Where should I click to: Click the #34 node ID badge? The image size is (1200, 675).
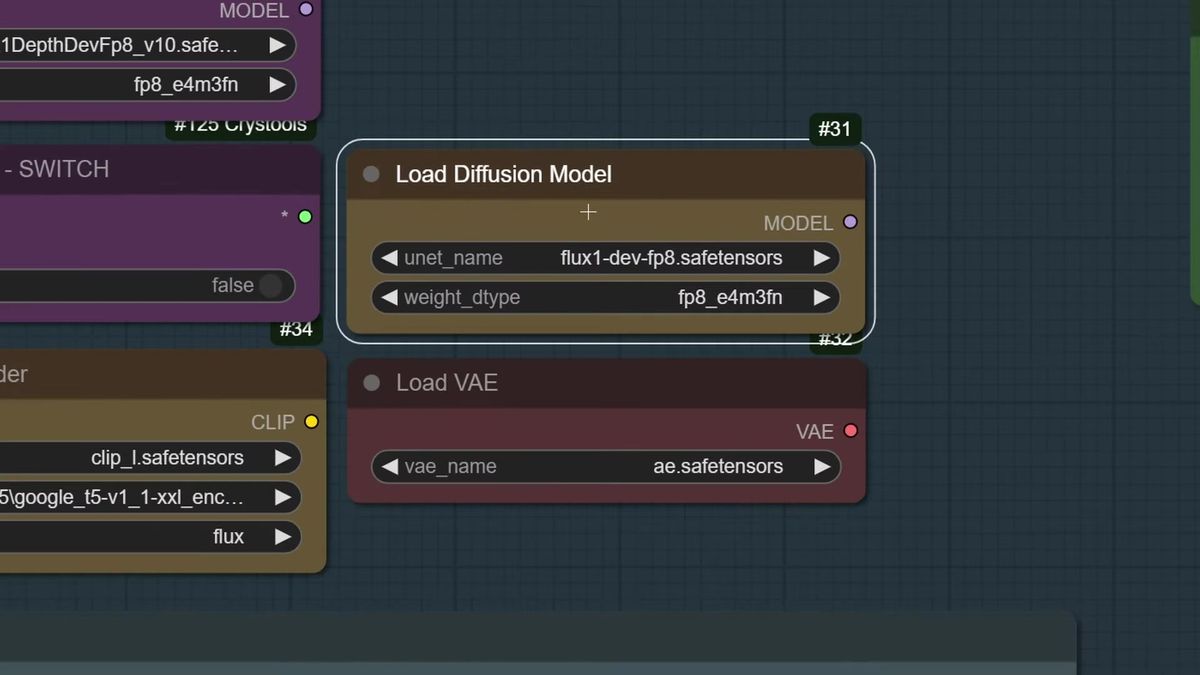(x=296, y=329)
